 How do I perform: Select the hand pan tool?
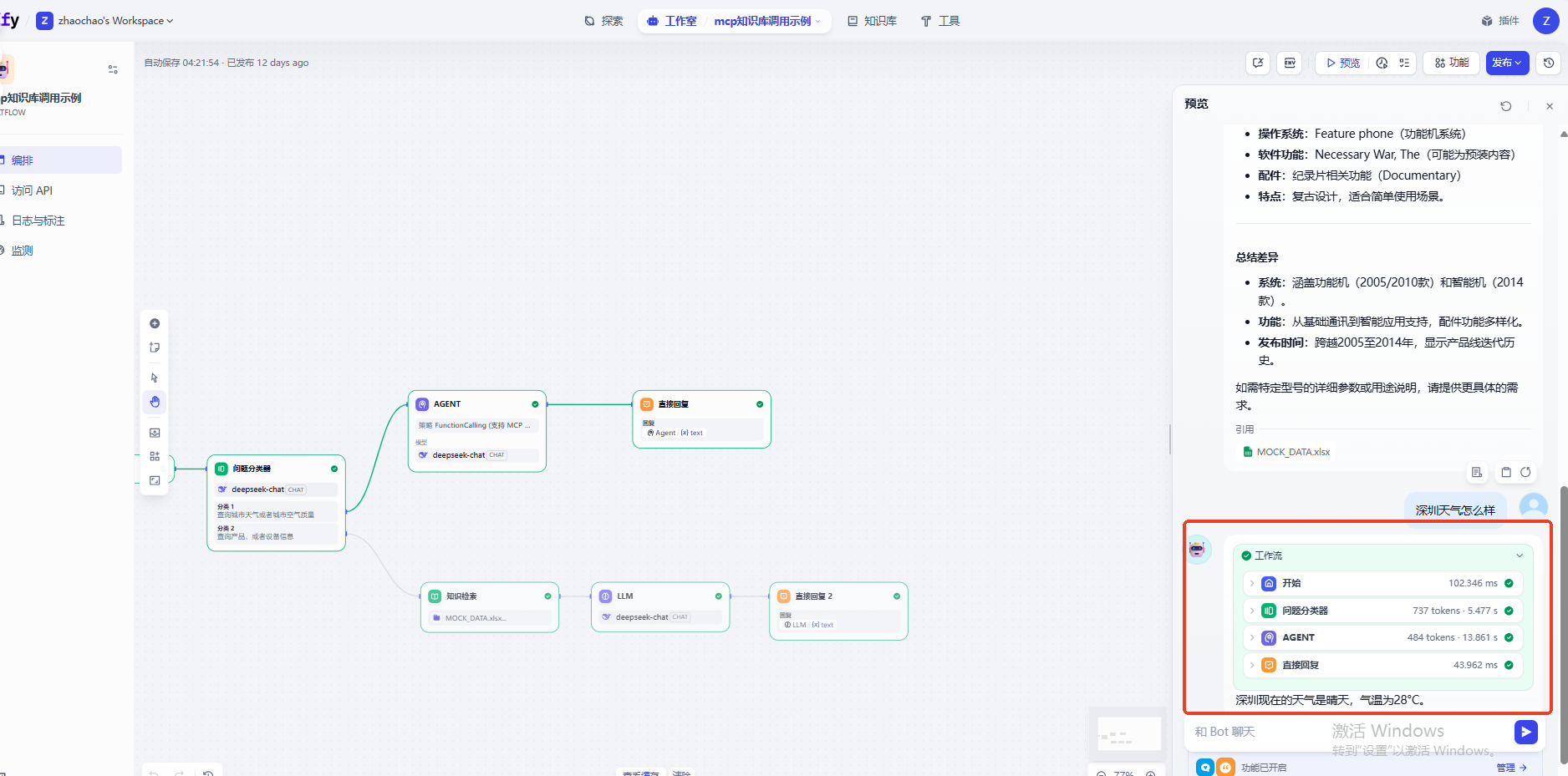(x=155, y=402)
